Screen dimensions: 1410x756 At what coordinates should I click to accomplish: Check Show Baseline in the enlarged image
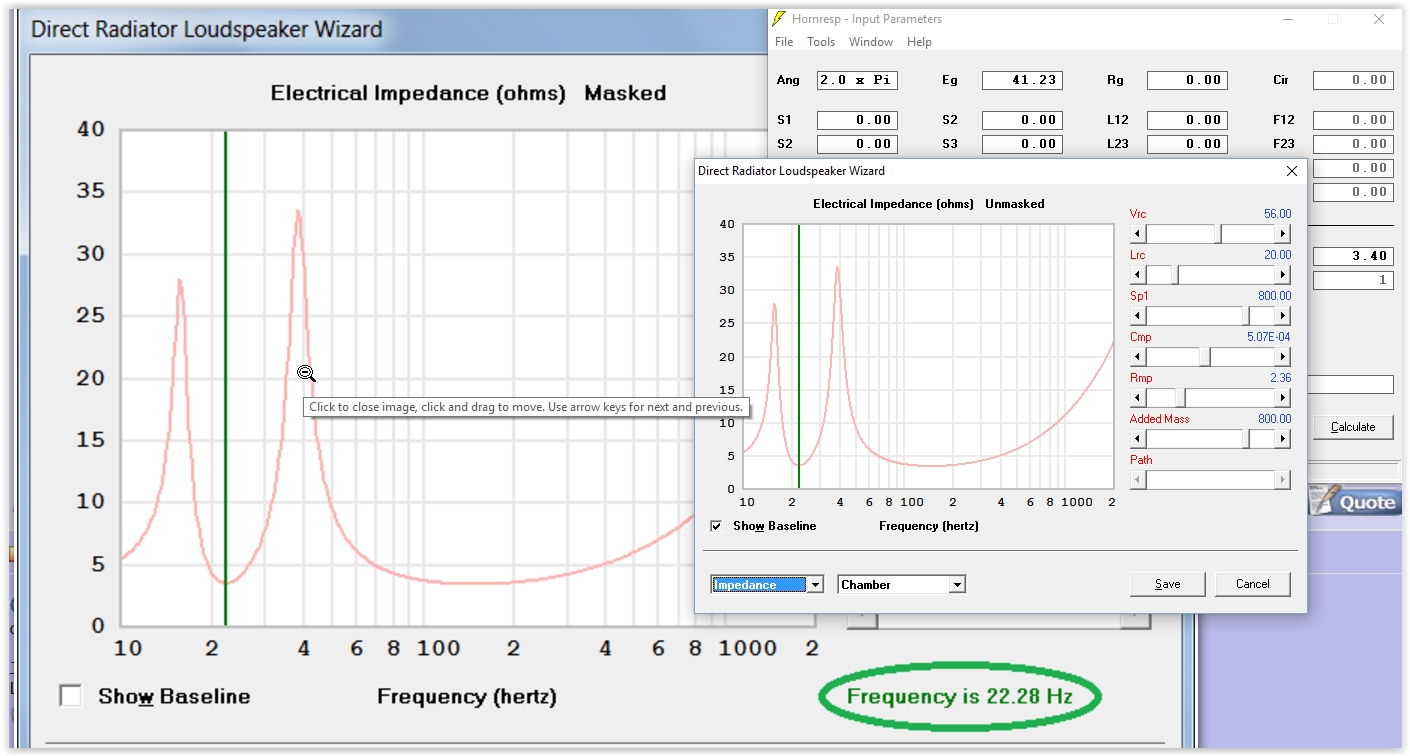[x=70, y=695]
